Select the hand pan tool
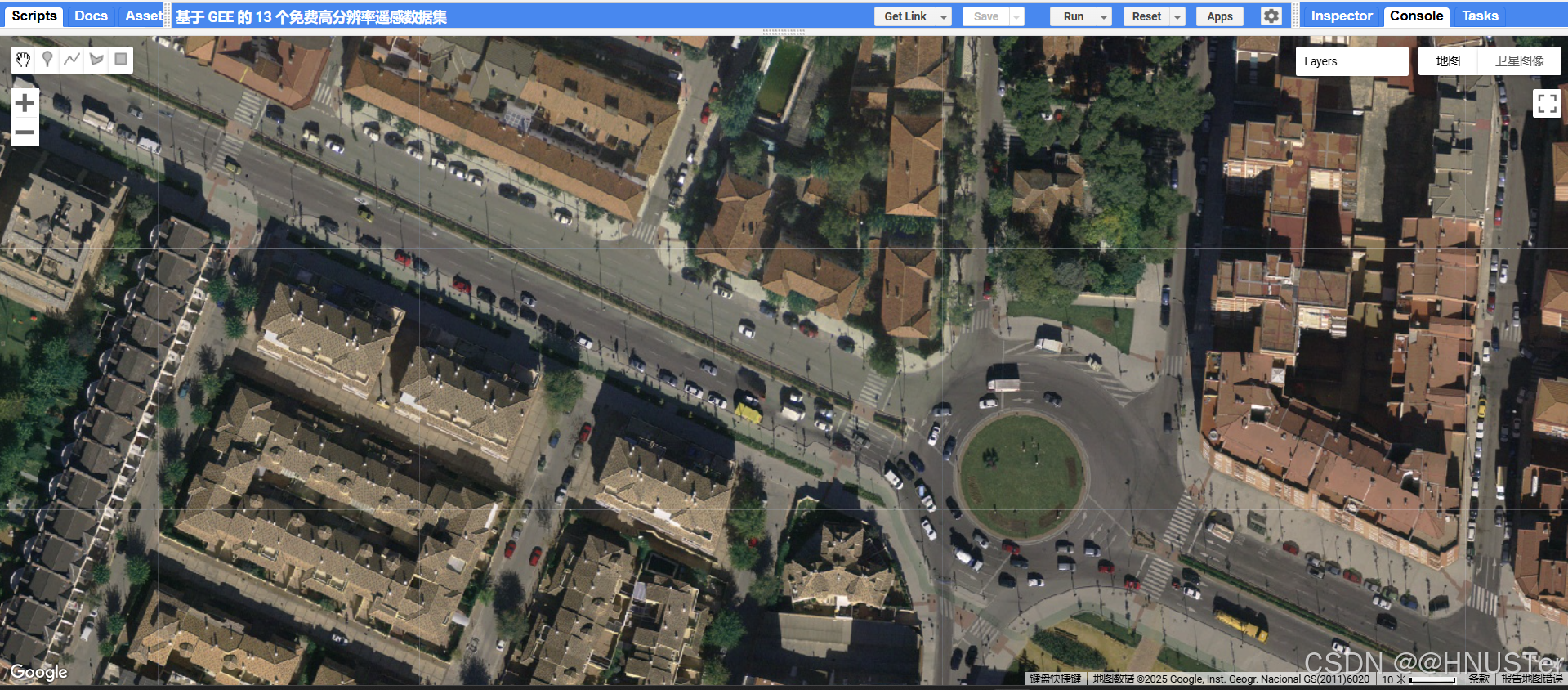 click(23, 59)
